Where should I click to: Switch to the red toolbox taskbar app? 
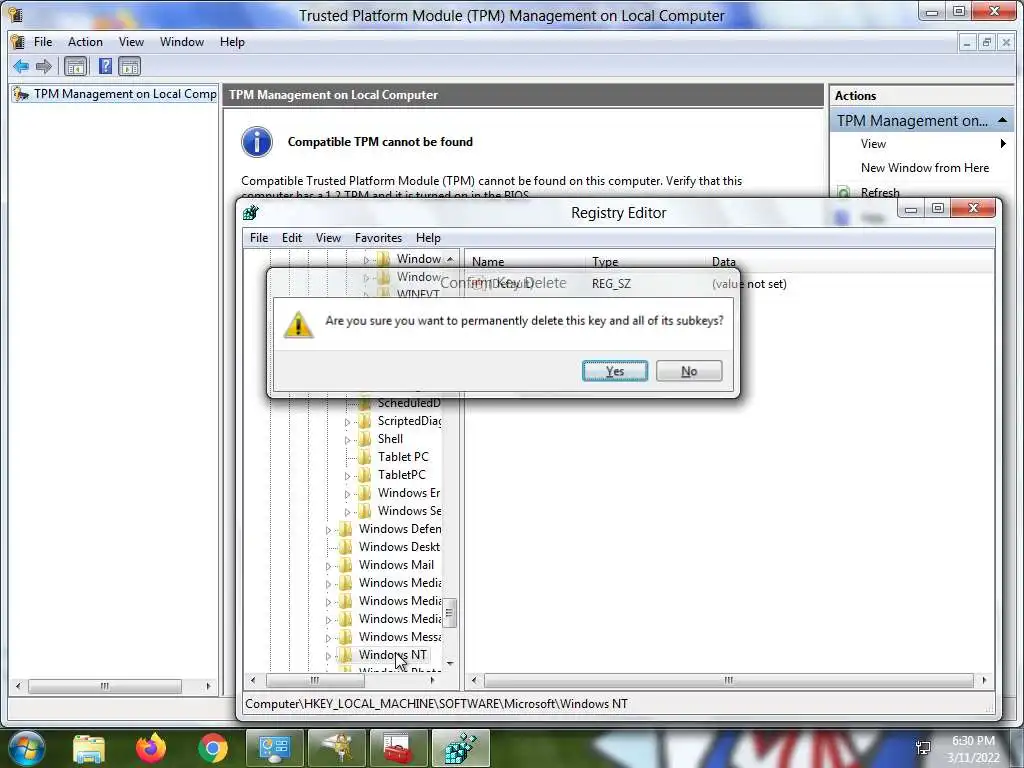point(398,748)
